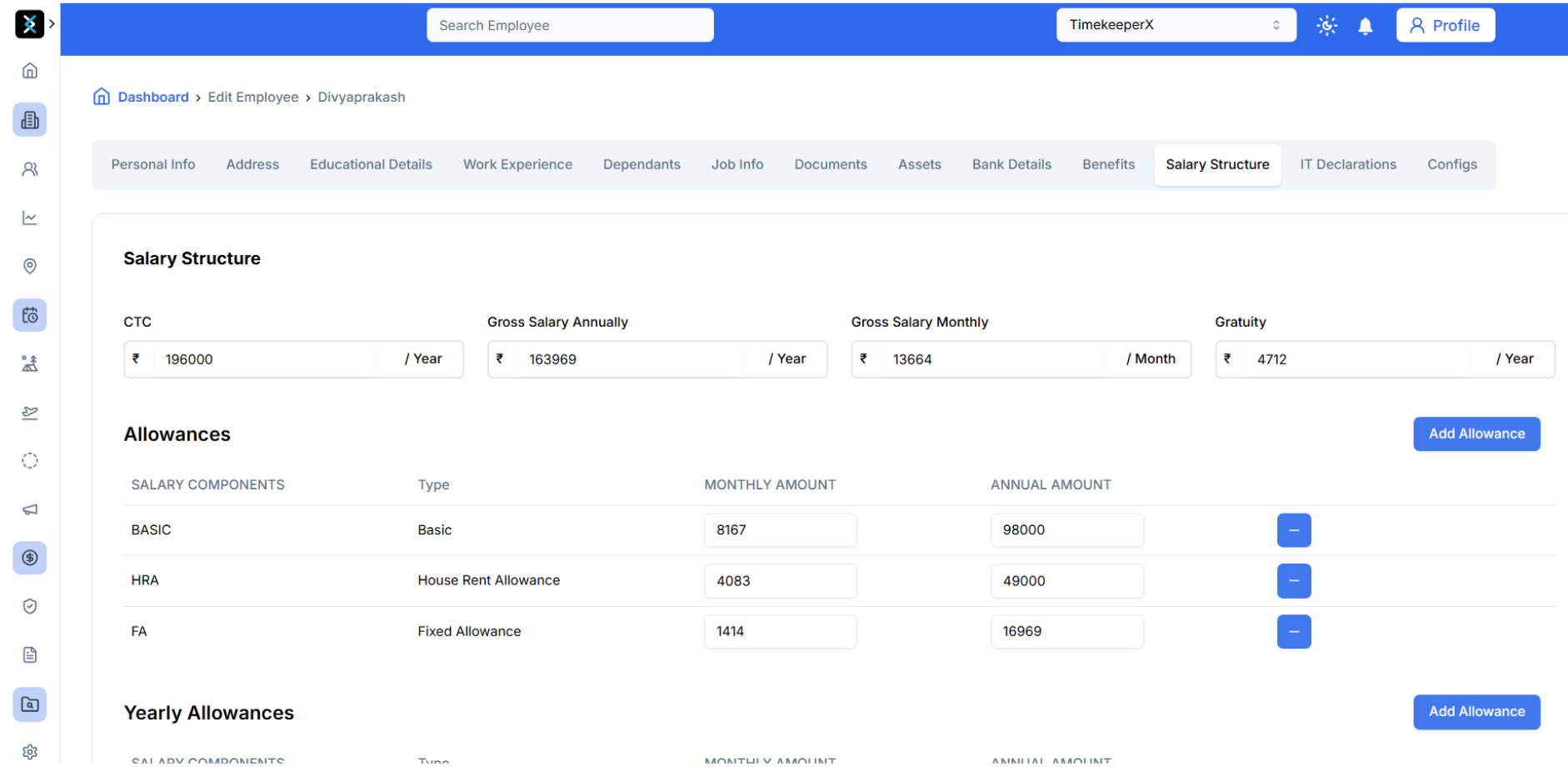Expand the sidebar with the chevron arrow
The height and width of the screenshot is (767, 1568).
pyautogui.click(x=52, y=23)
